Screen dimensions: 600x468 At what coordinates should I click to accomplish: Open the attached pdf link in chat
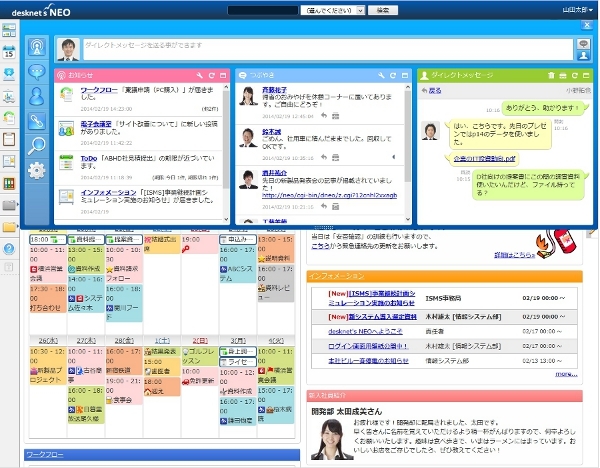(x=484, y=158)
